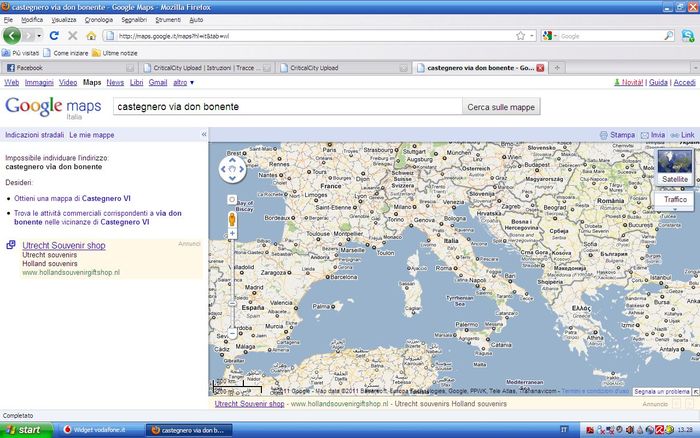
Task: Expand the altro dropdown menu
Action: click(183, 82)
